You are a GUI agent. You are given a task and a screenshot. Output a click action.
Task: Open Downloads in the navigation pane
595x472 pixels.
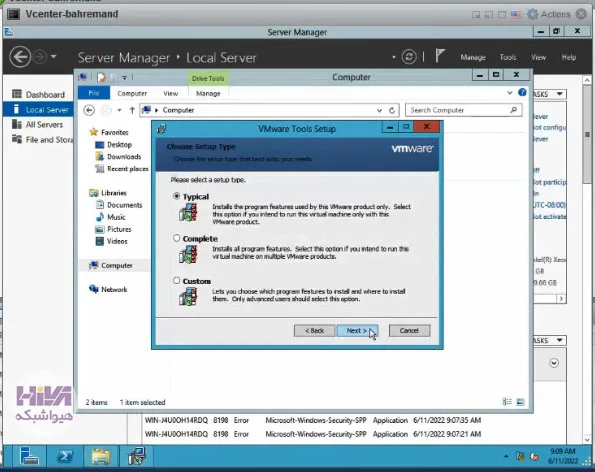tap(124, 157)
